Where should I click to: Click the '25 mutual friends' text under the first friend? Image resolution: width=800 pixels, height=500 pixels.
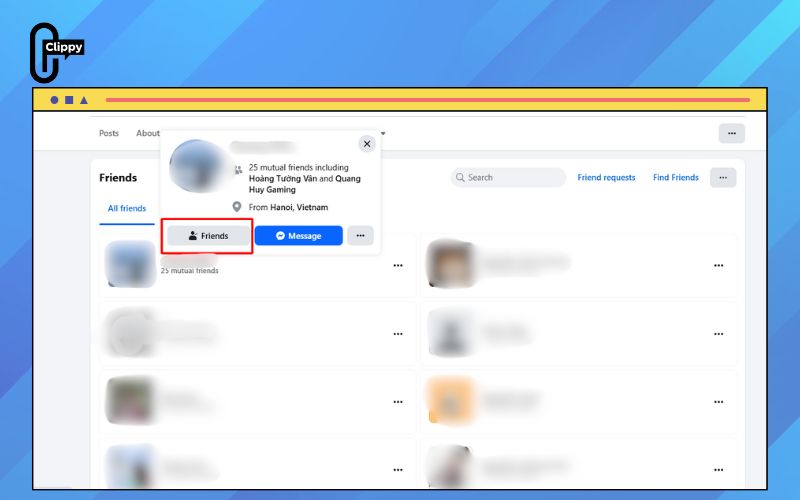(x=189, y=271)
